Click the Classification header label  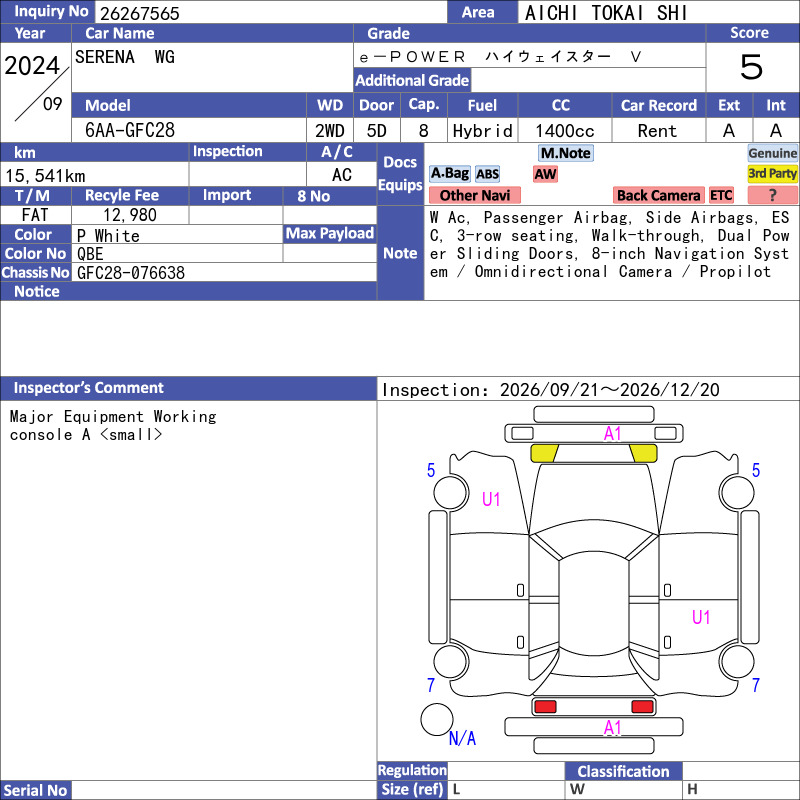coord(623,771)
